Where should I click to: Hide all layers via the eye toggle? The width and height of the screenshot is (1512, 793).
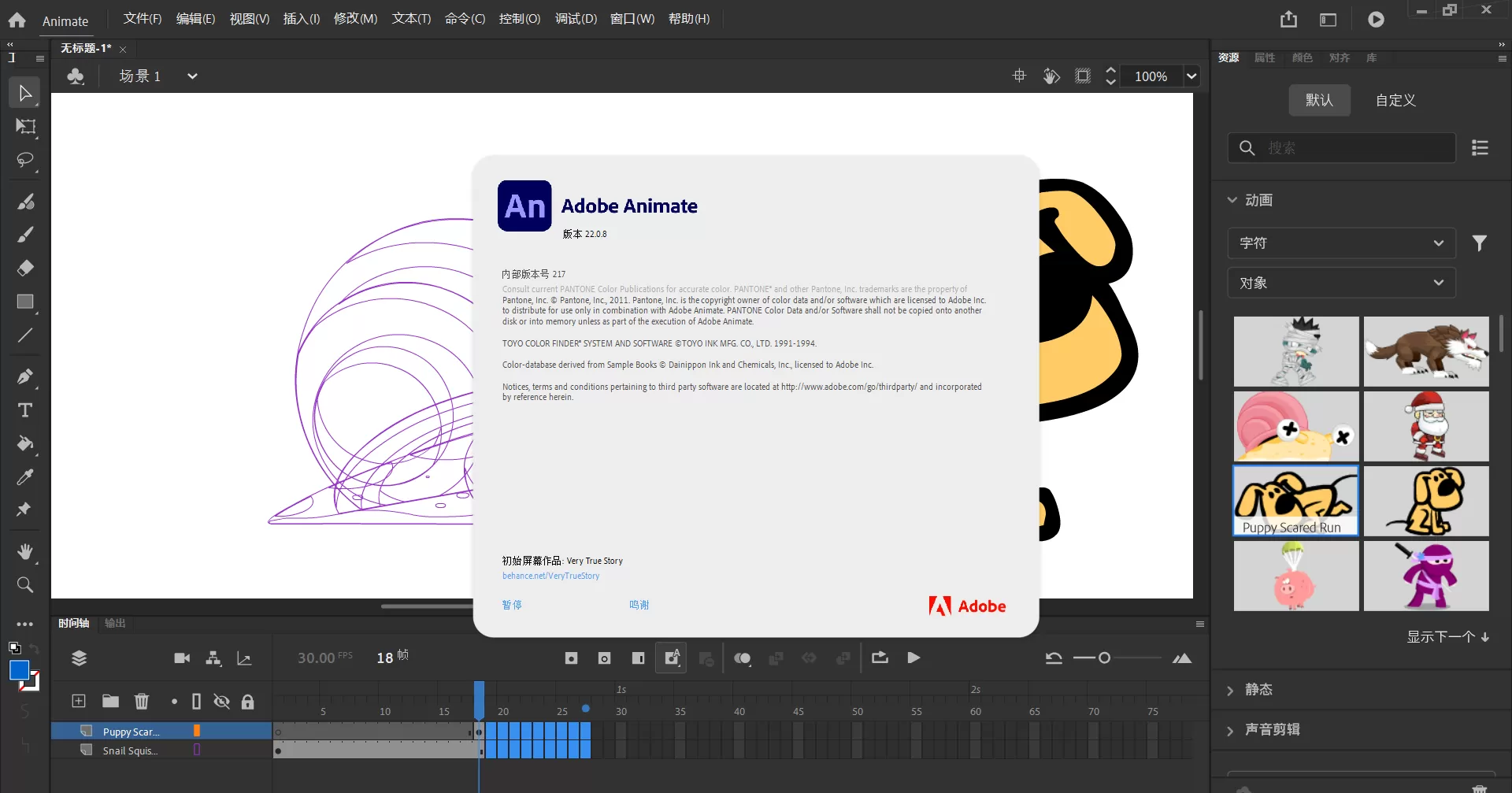[x=221, y=701]
